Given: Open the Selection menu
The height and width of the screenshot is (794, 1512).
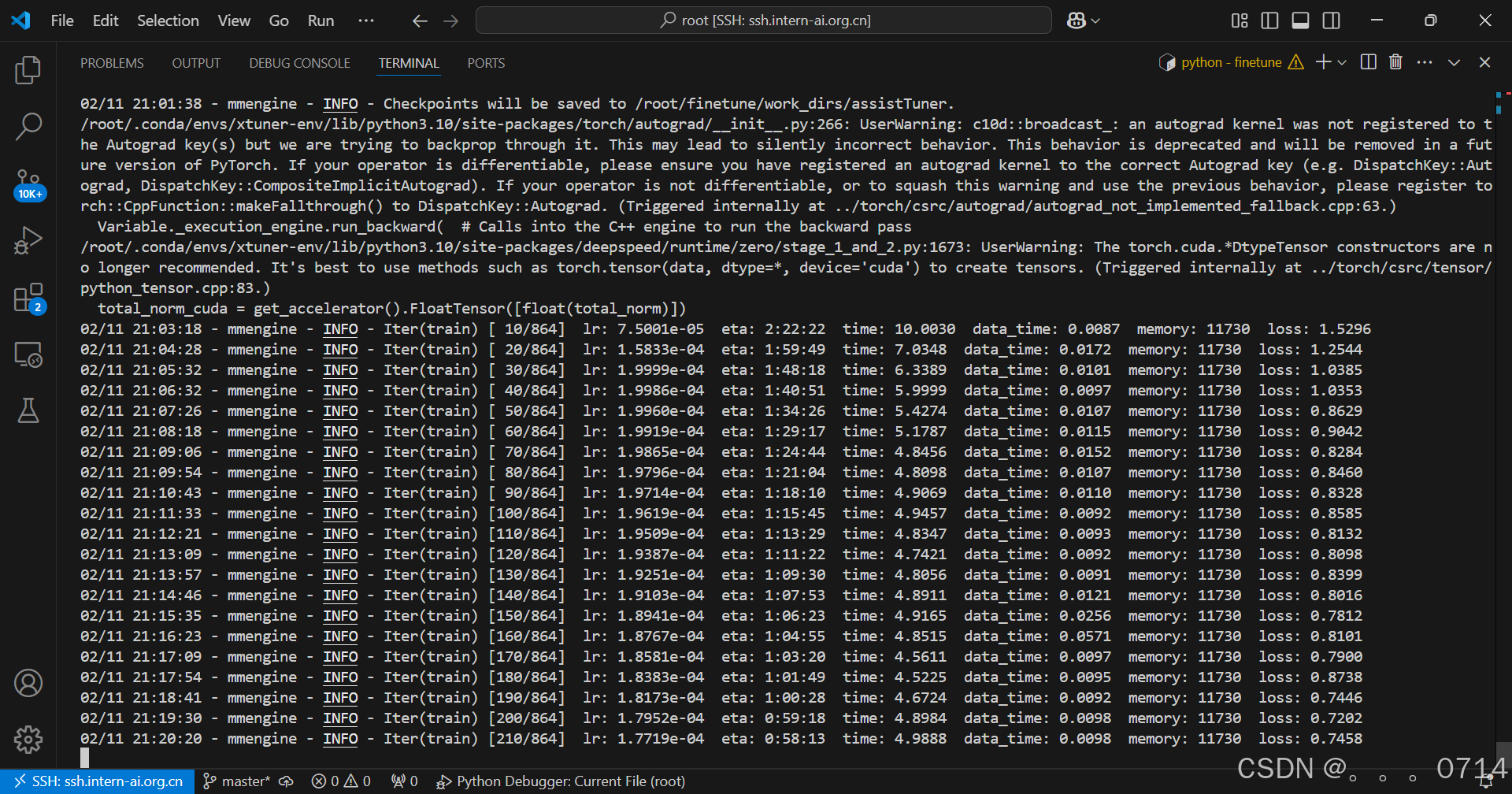Looking at the screenshot, I should click(x=168, y=20).
